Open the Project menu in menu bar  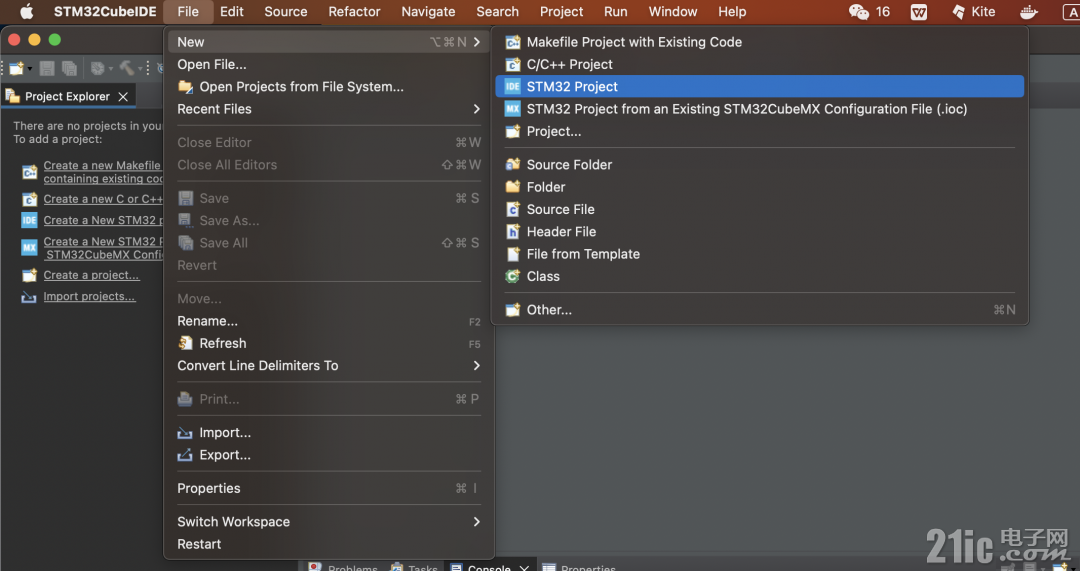pyautogui.click(x=561, y=12)
